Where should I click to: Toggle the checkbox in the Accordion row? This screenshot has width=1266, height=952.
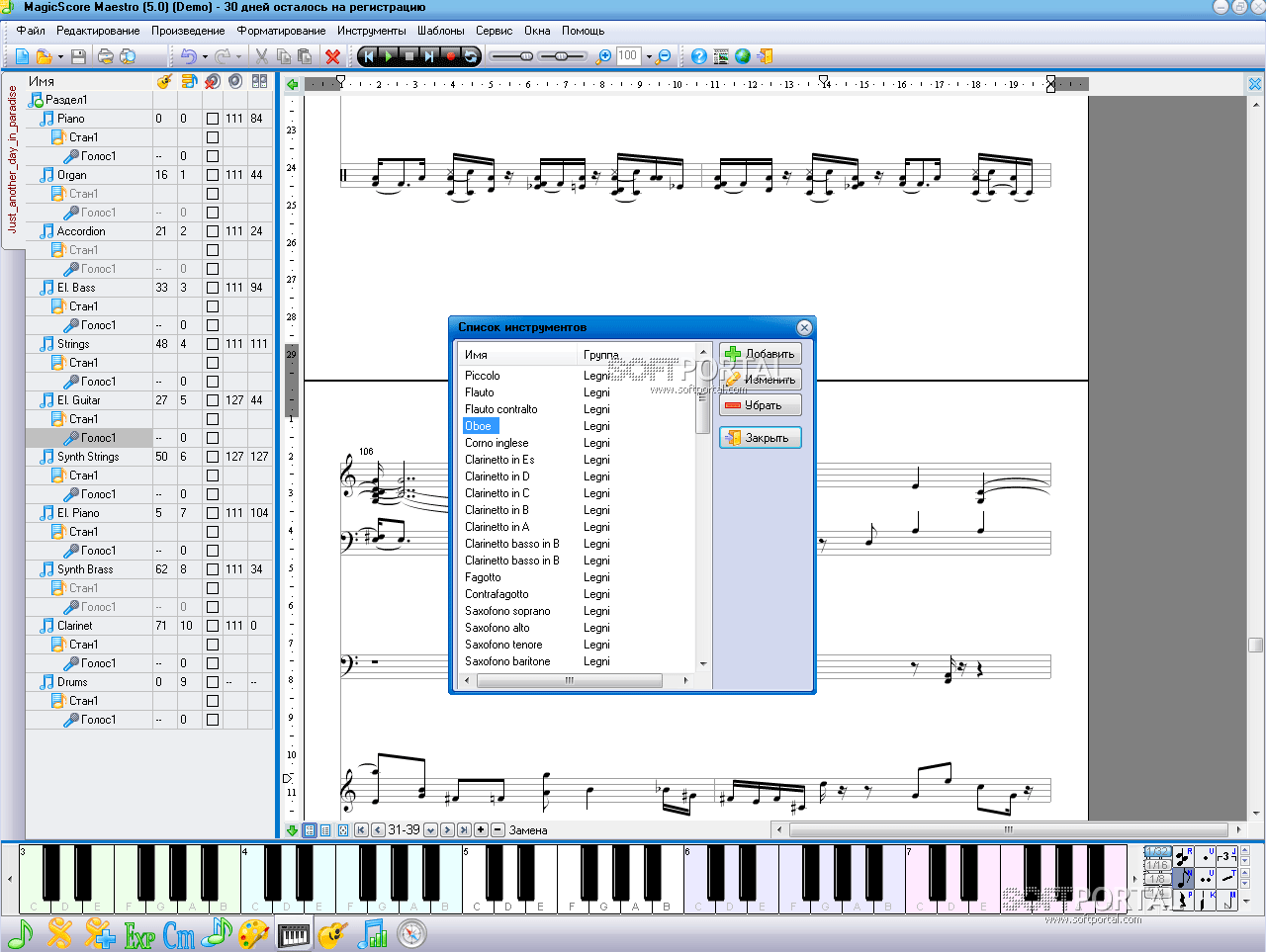[213, 231]
